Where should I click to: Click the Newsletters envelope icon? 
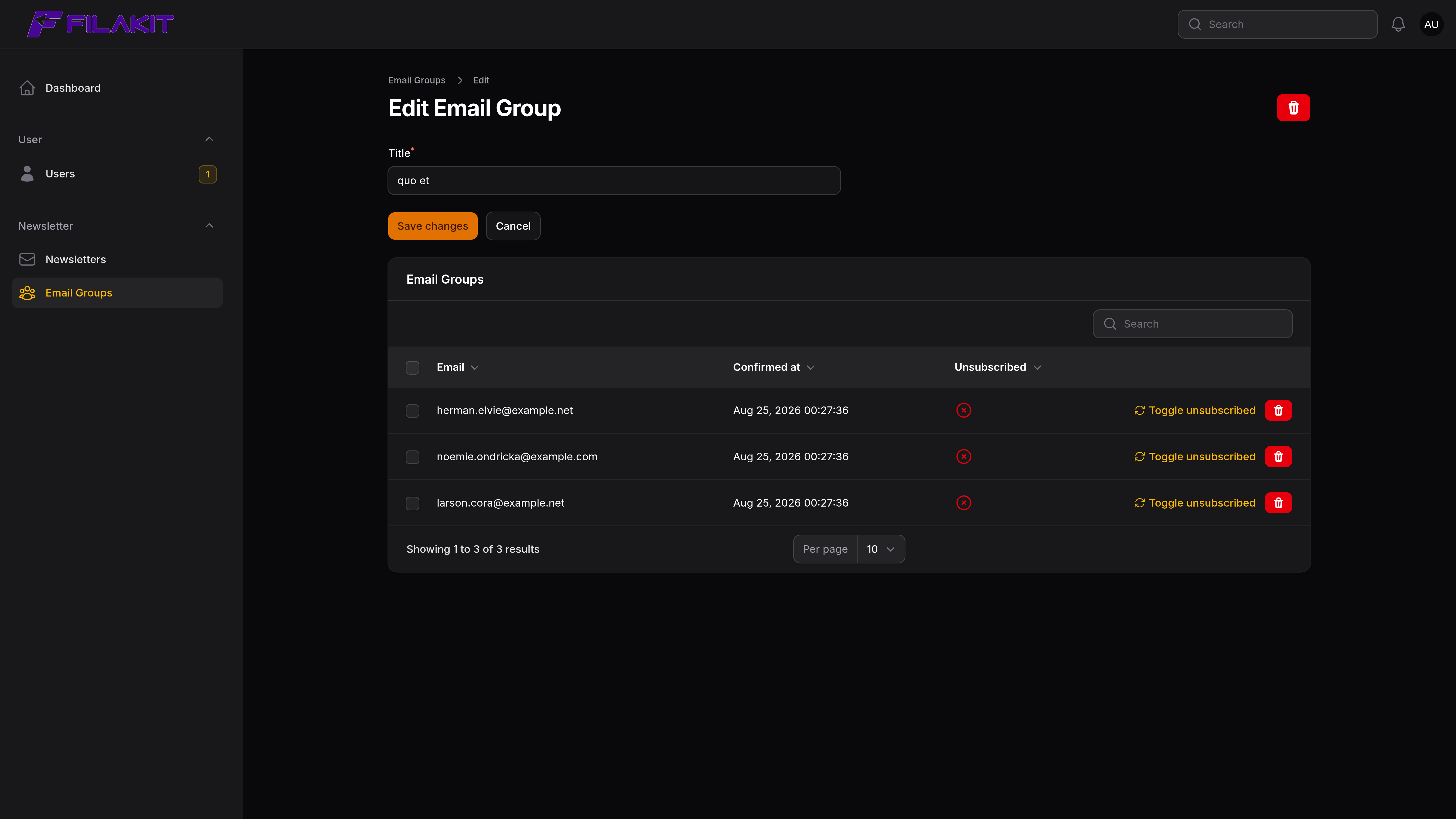coord(27,259)
